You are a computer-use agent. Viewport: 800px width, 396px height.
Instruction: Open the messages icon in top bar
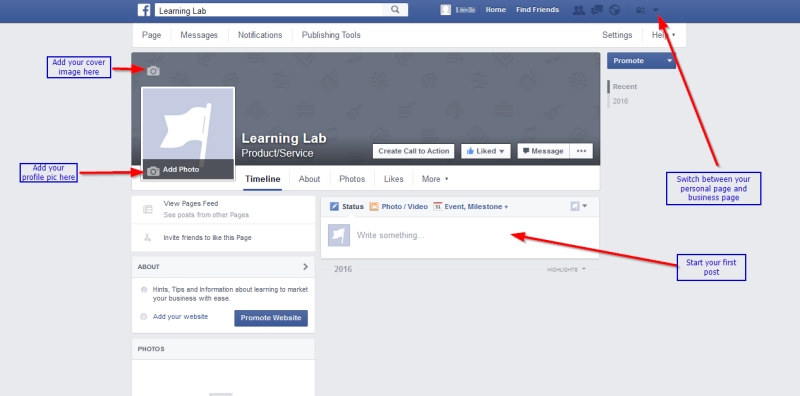(596, 10)
